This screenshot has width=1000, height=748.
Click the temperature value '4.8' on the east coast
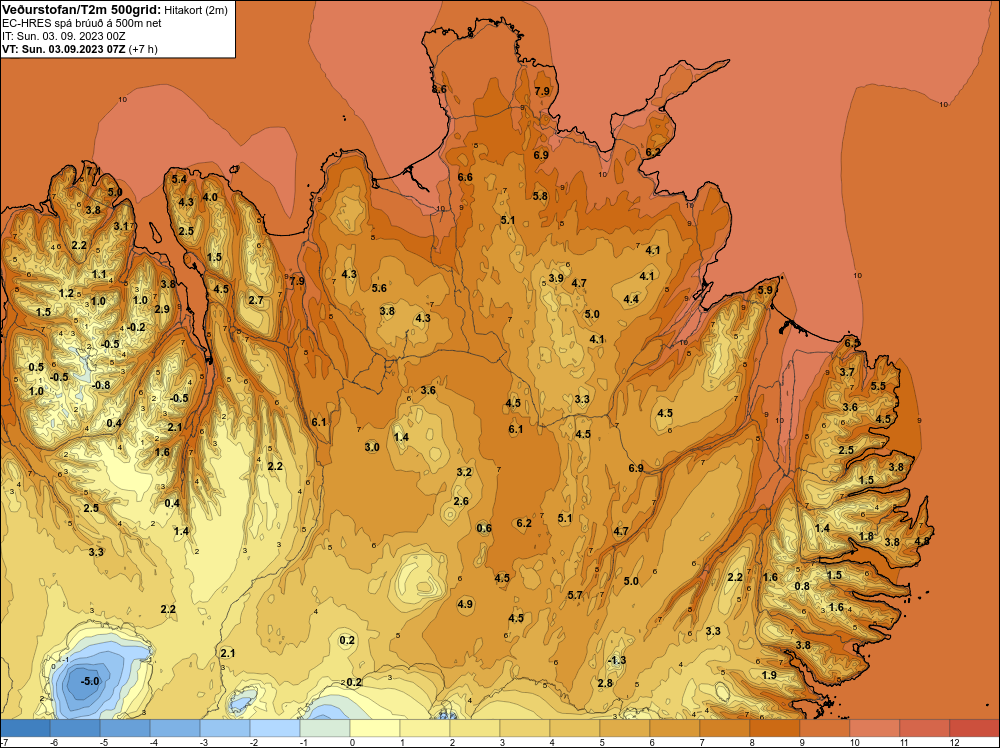coord(922,541)
